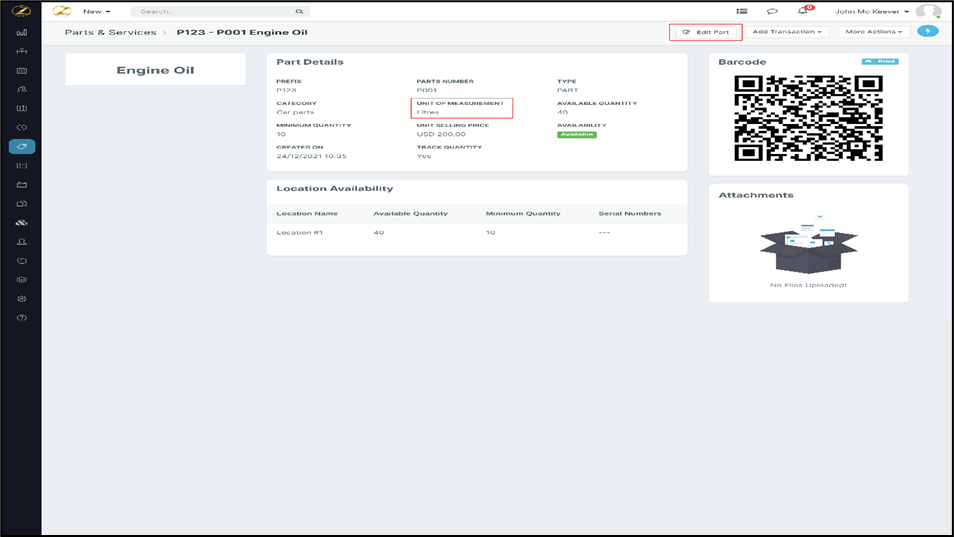Click the list view icon in header
Viewport: 954px width, 537px height.
(x=742, y=11)
